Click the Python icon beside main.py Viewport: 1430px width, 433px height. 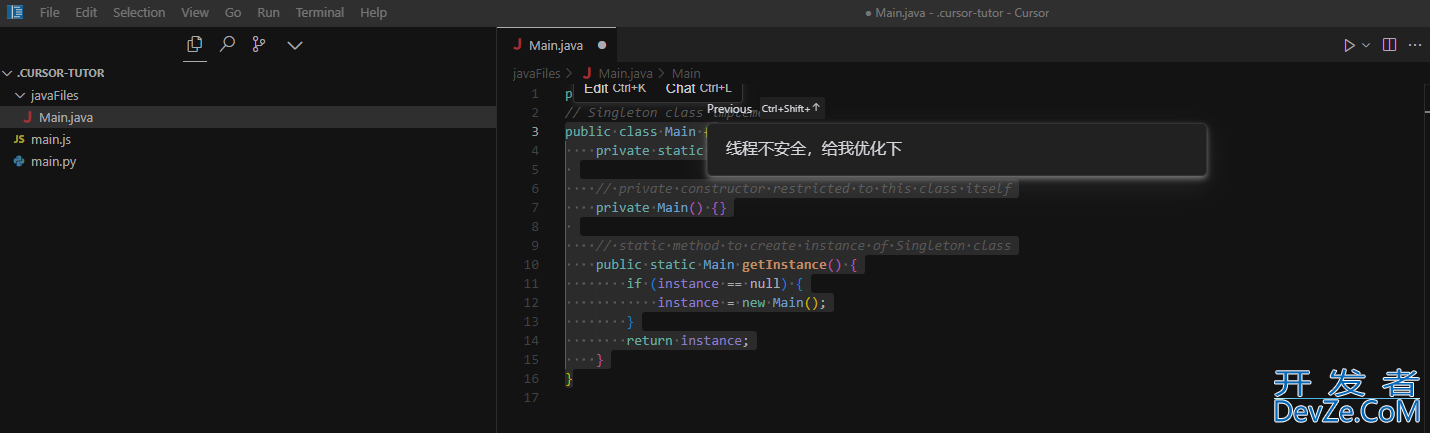point(19,161)
